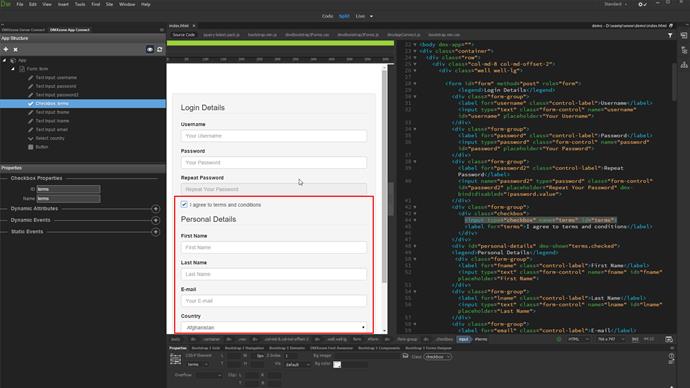Open the Live view dropdown arrow
Viewport: 690px width, 388px height.
coord(371,16)
